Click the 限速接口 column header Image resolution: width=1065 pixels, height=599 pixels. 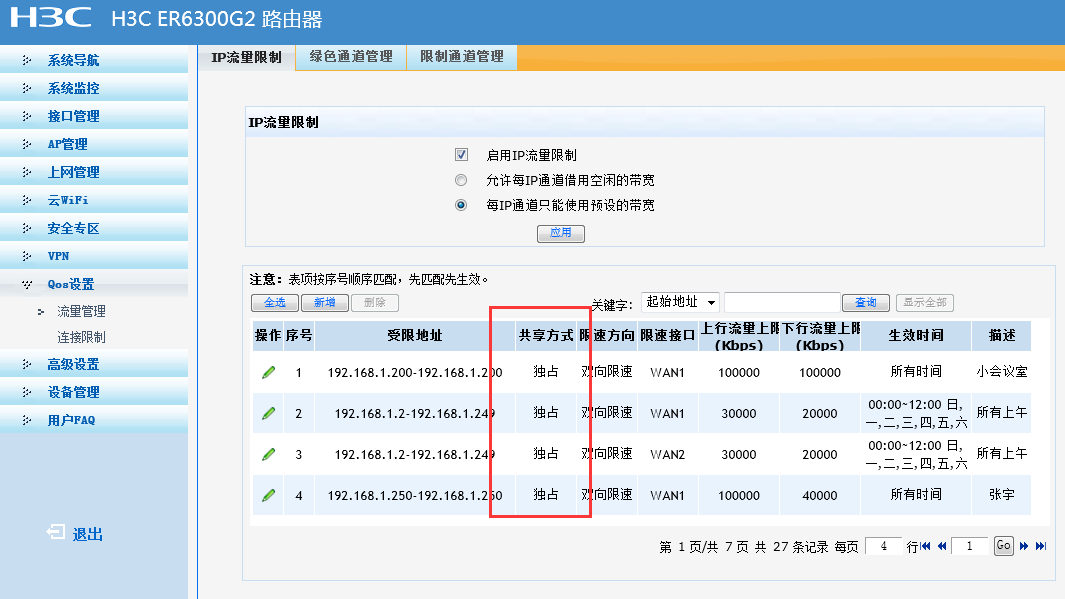pyautogui.click(x=668, y=335)
